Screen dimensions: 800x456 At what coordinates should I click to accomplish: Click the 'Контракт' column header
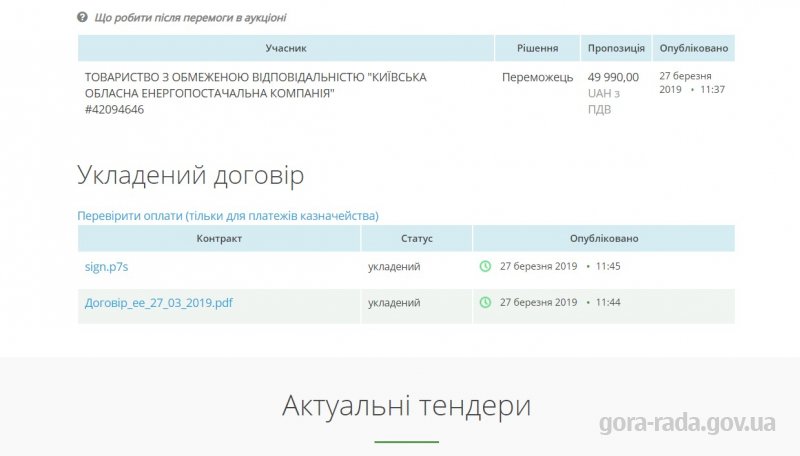219,239
